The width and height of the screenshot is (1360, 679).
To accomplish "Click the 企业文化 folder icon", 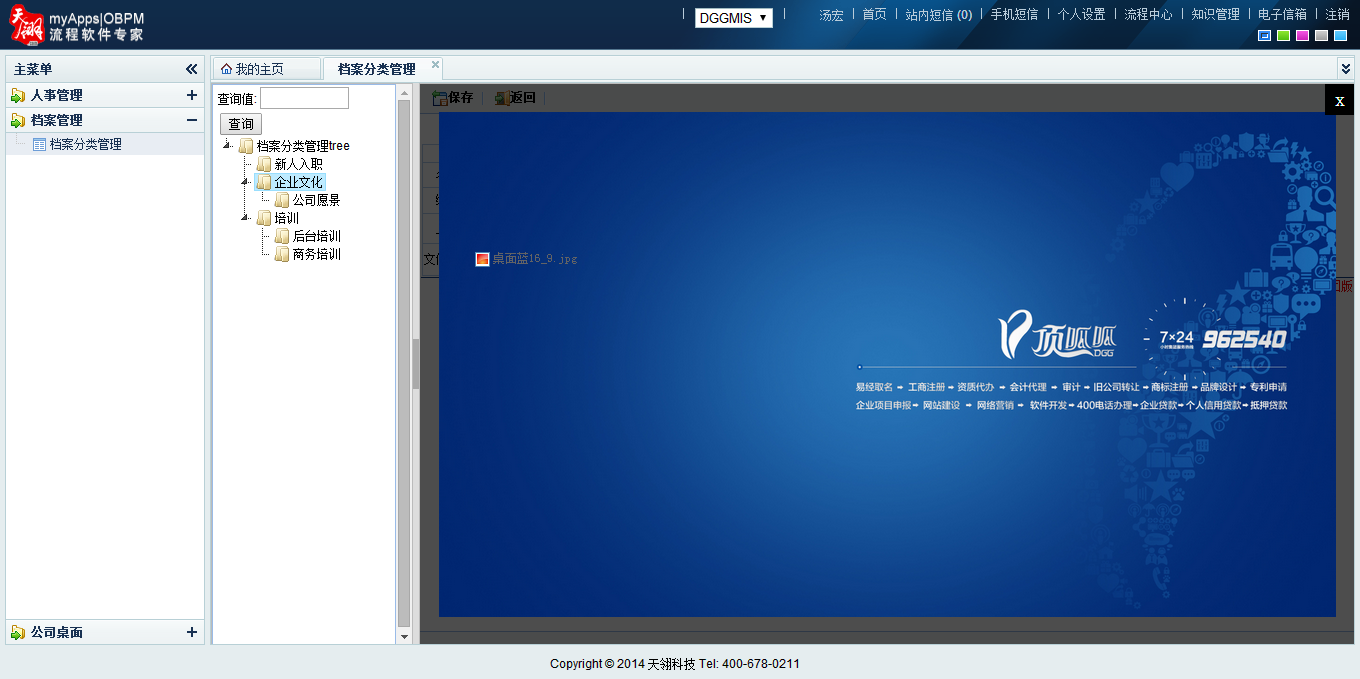I will (264, 182).
